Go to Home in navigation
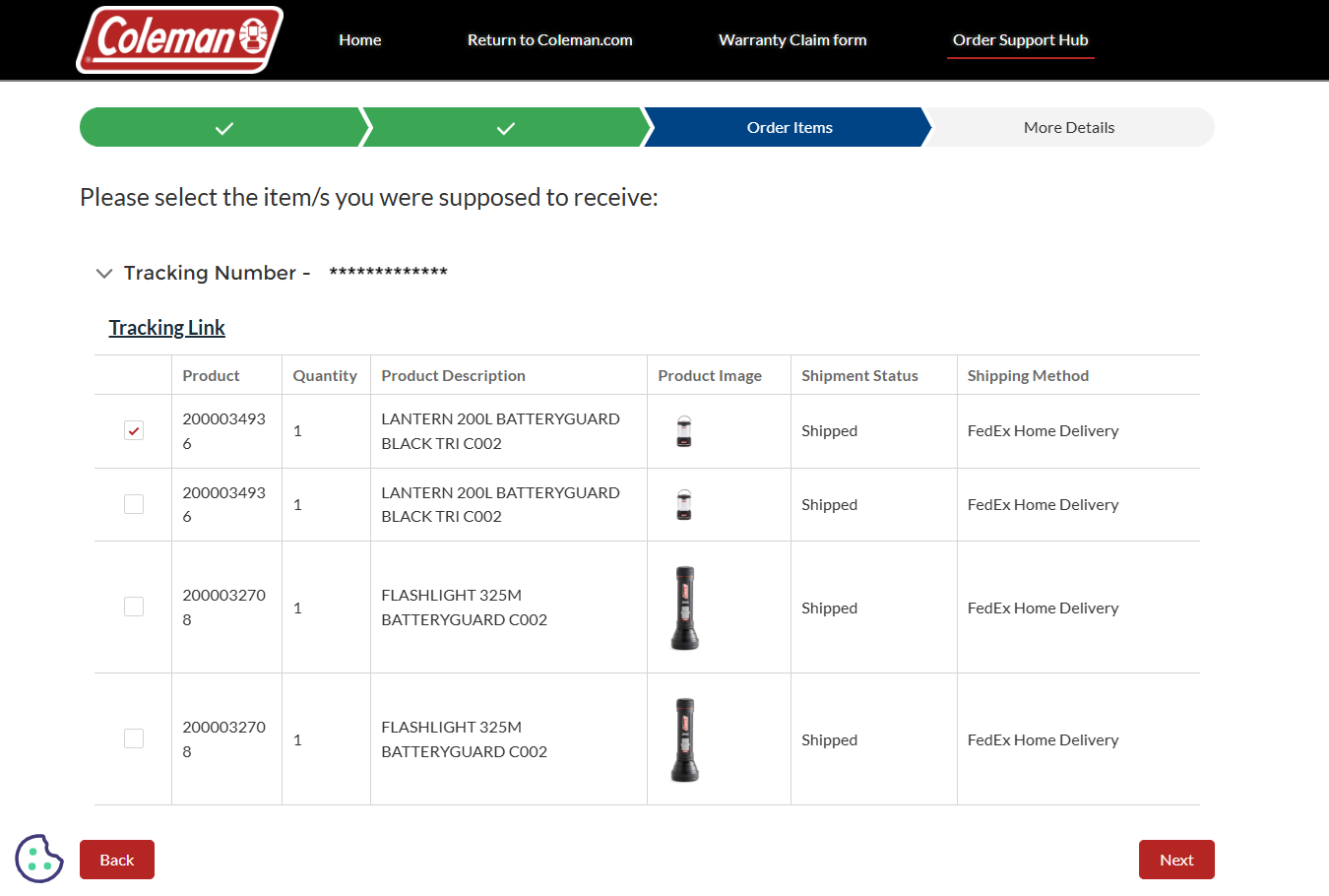Viewport: 1329px width, 896px height. 359,40
